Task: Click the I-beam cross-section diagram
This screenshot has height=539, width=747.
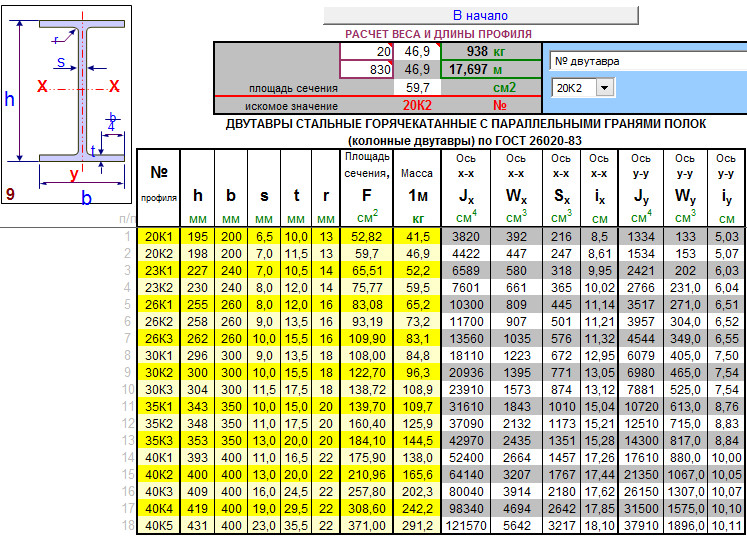Action: [x=66, y=104]
